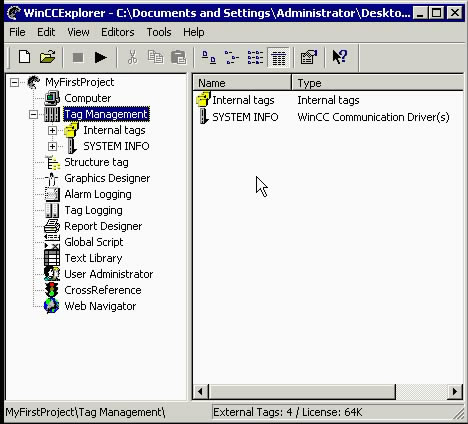
Task: Select the Graphics Designer label
Action: (x=107, y=178)
